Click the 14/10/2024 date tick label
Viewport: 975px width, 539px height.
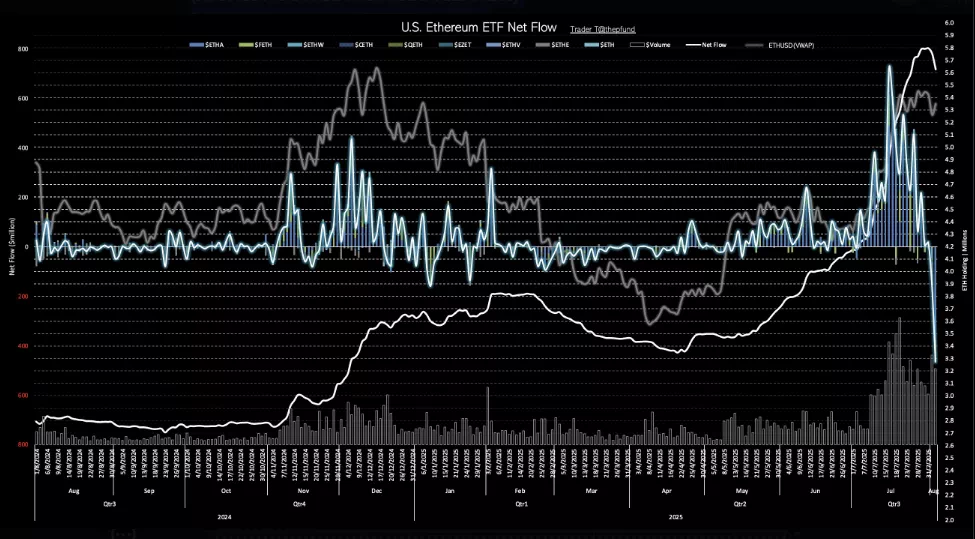click(x=219, y=464)
